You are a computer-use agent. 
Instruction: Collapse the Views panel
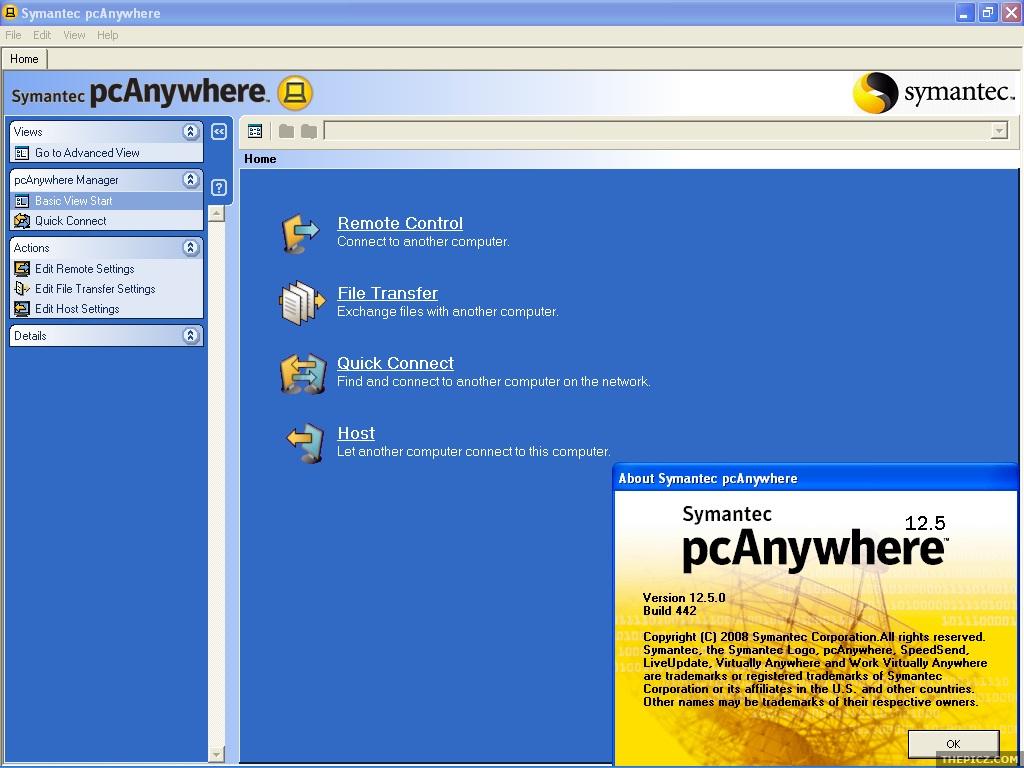(190, 132)
